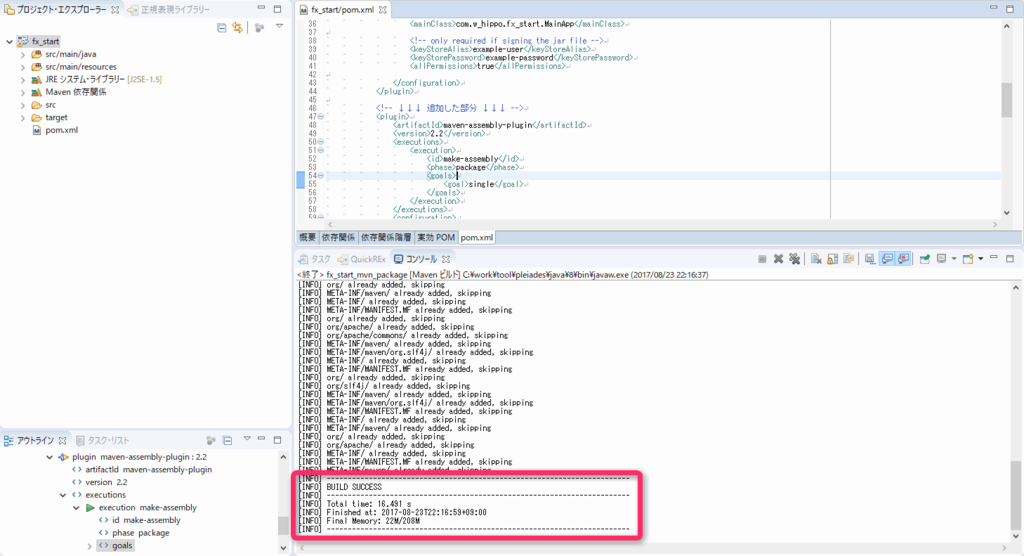
Task: Remove the launch with the single X icon
Action: (778, 259)
